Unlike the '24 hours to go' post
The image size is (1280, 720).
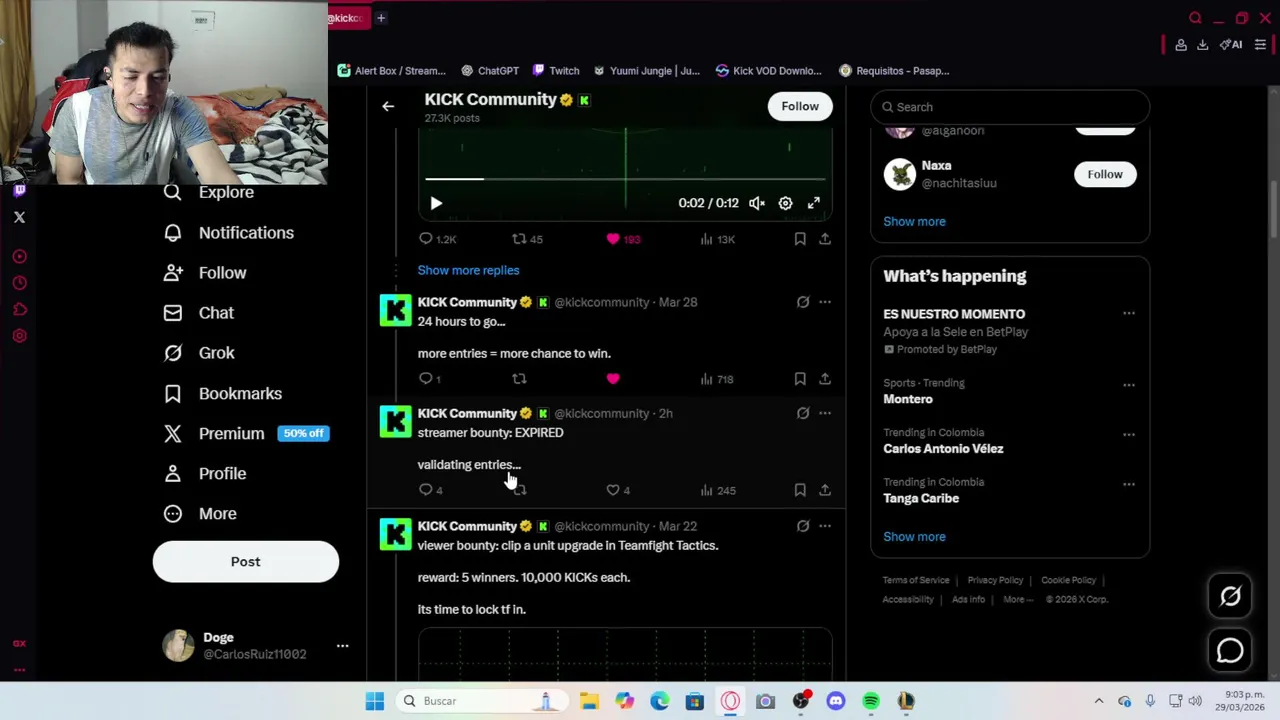click(613, 379)
